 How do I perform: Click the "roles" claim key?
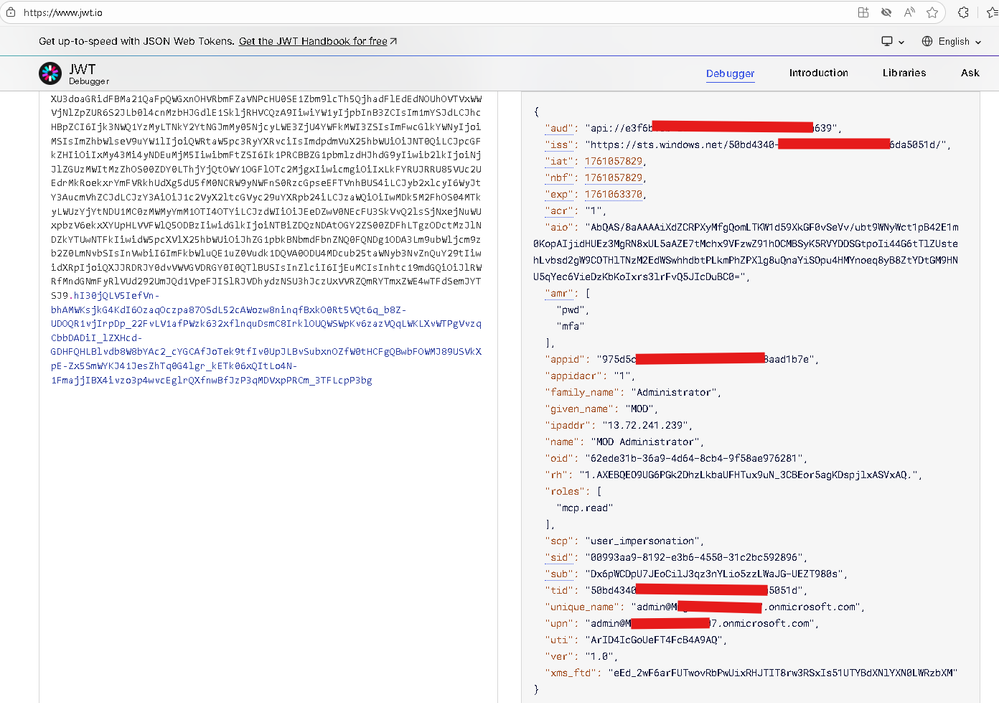point(564,491)
